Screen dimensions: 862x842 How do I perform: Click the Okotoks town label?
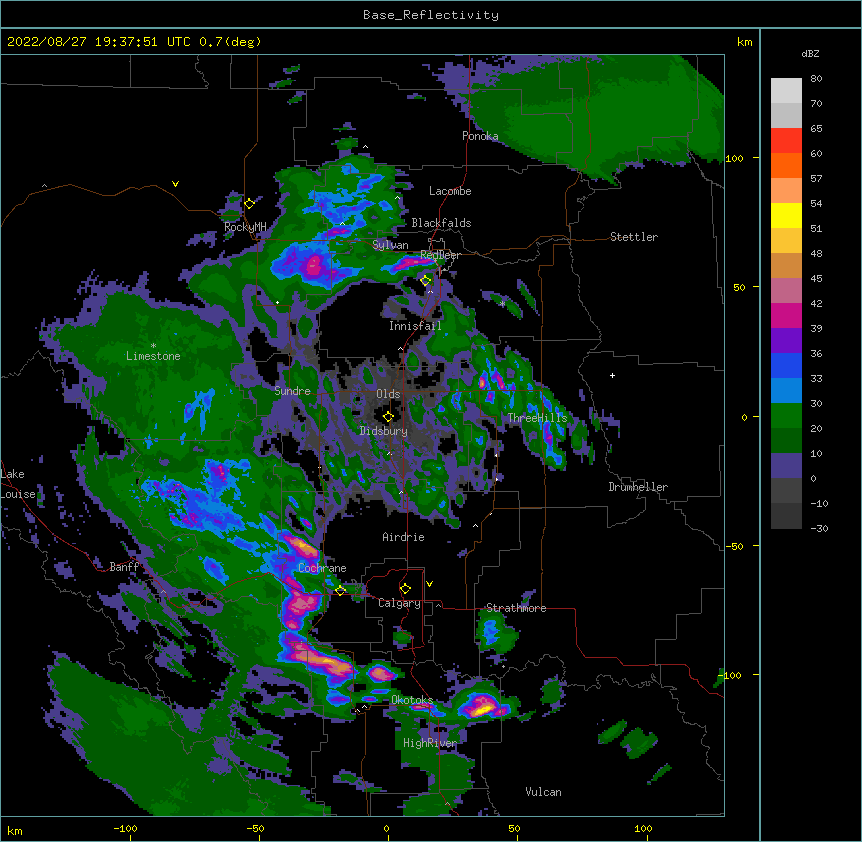[412, 700]
